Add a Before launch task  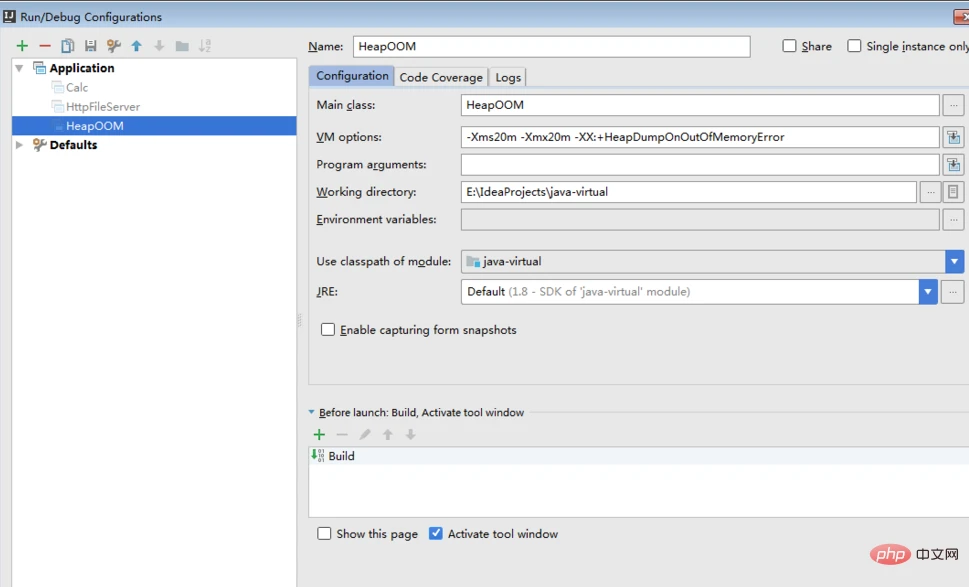pos(319,435)
